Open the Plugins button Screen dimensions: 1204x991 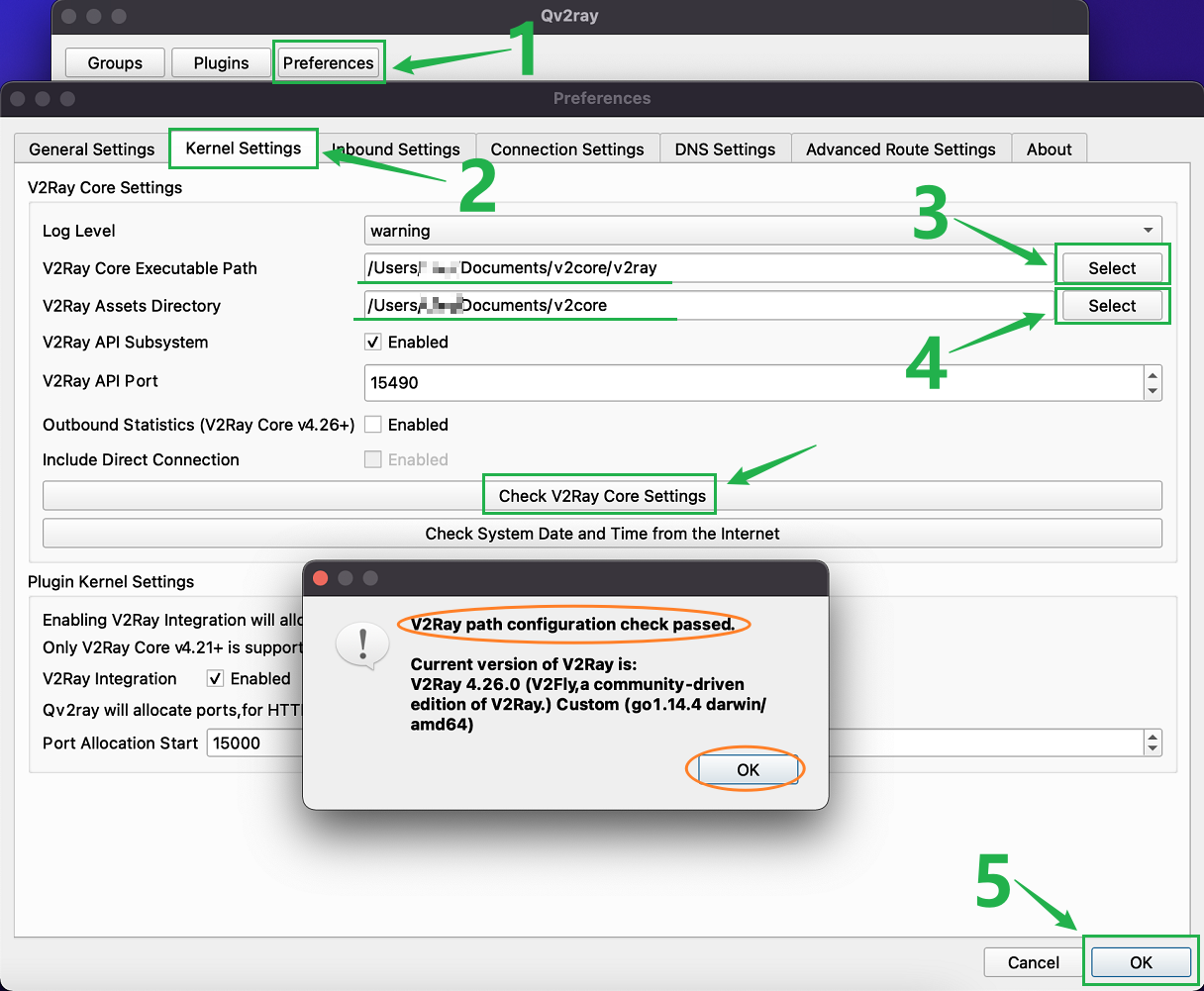221,63
